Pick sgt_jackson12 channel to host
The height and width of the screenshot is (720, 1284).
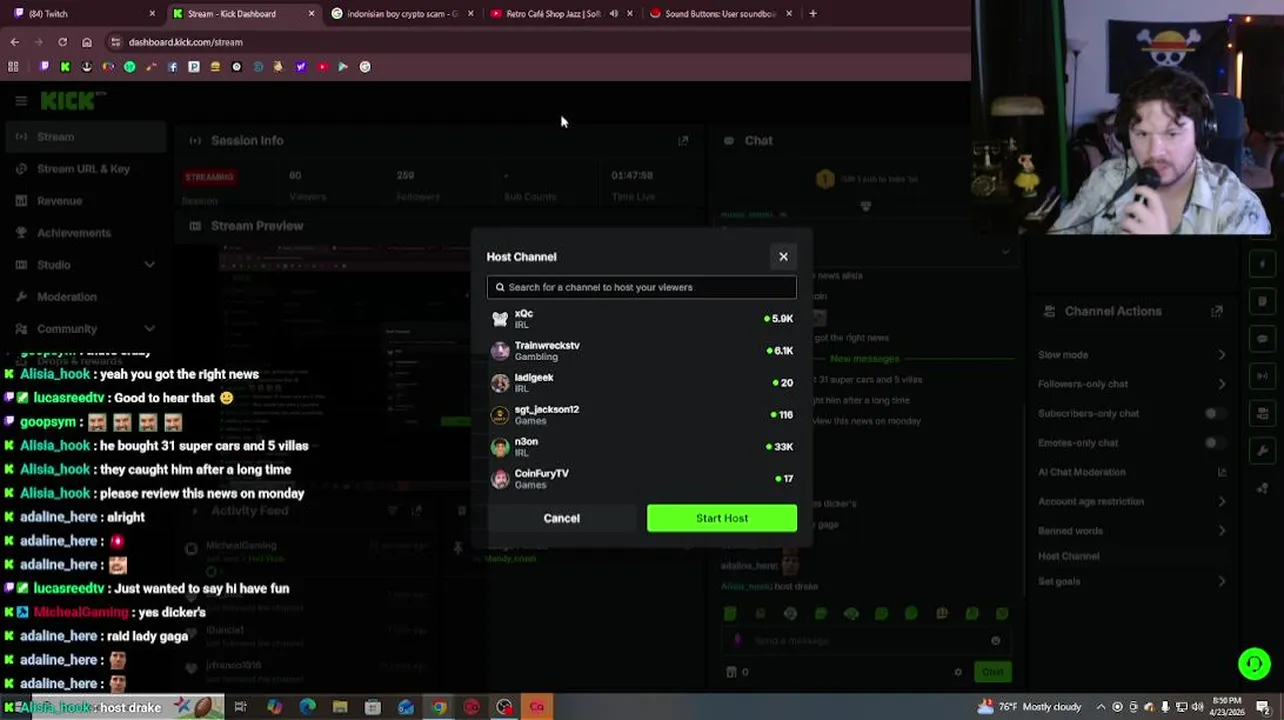(x=641, y=415)
